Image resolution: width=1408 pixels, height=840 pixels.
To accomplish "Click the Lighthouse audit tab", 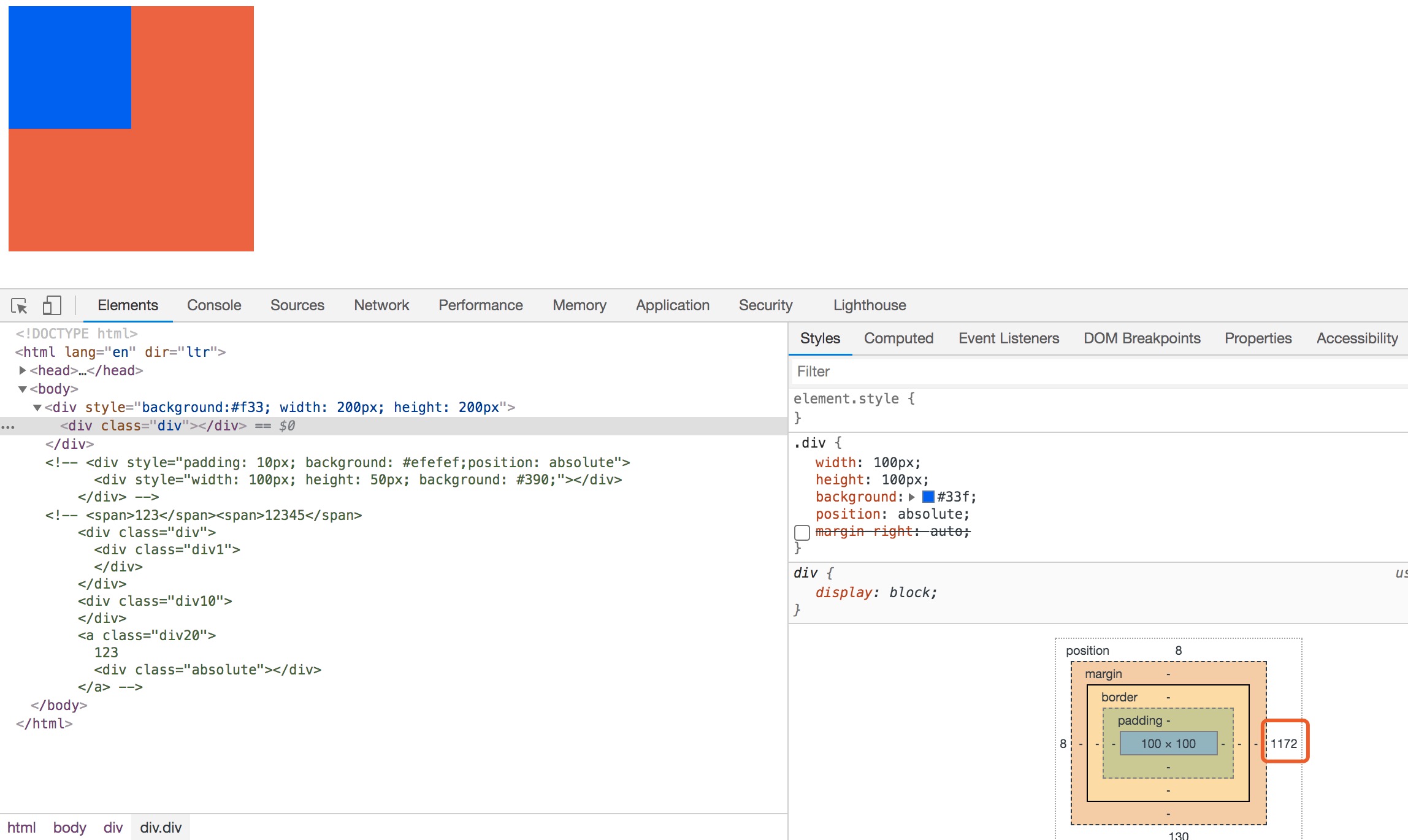I will point(869,305).
